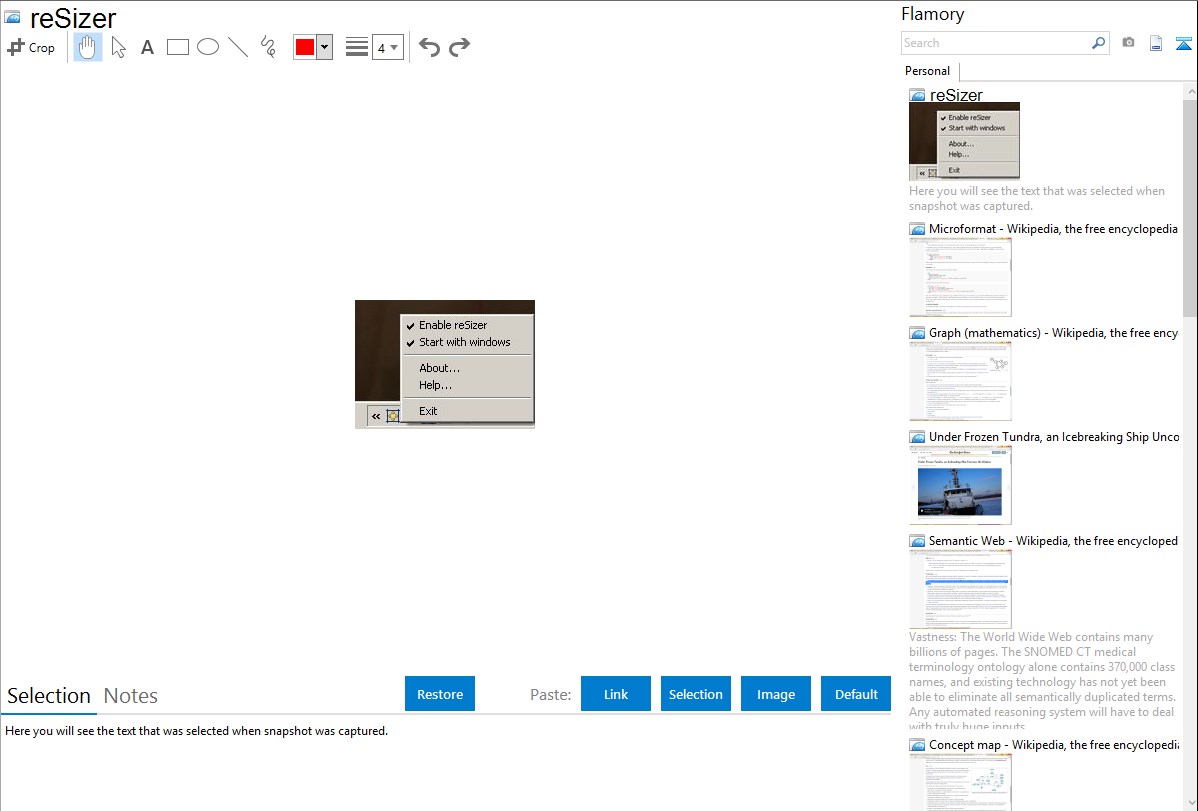Click into the Flamory Search field
The image size is (1198, 811).
click(x=995, y=43)
